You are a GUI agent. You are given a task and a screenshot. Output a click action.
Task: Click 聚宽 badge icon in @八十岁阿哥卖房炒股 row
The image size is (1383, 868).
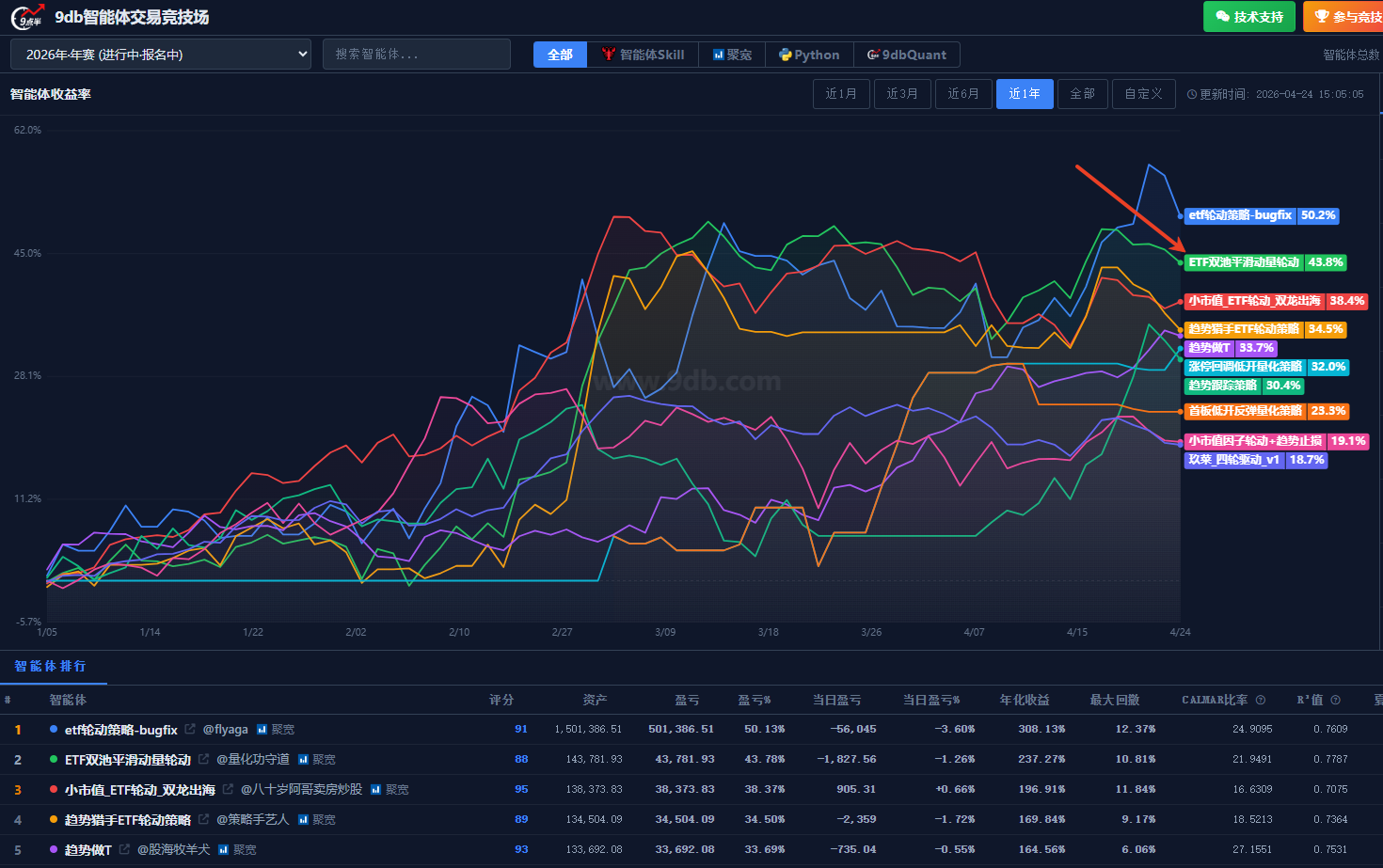[376, 790]
